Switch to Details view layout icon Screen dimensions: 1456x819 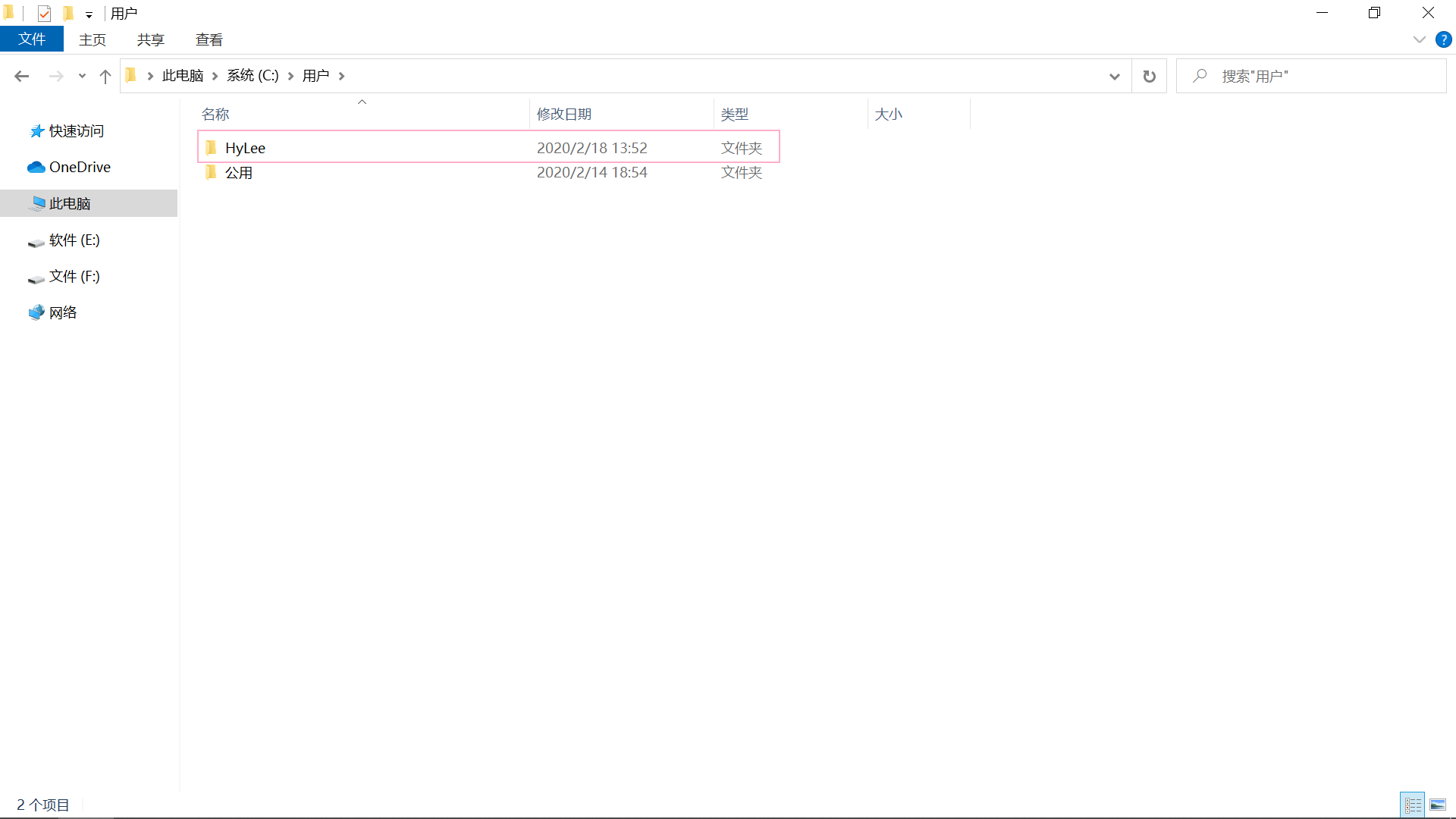tap(1413, 805)
